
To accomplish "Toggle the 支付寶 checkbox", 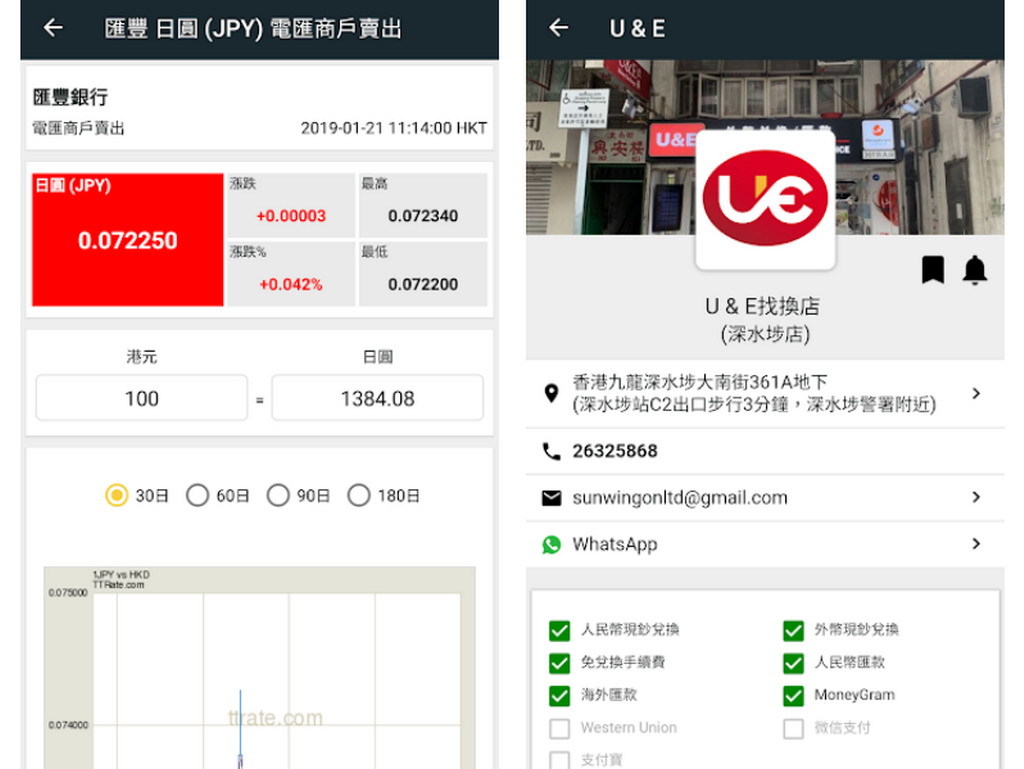I will coord(559,760).
